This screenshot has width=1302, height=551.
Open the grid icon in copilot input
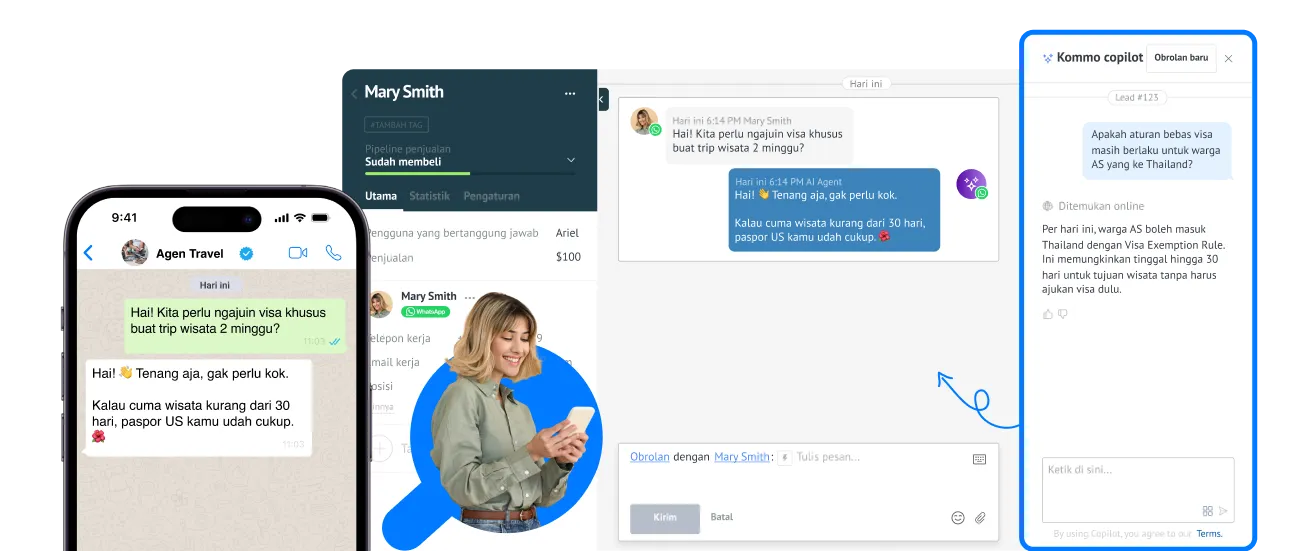coord(1208,511)
